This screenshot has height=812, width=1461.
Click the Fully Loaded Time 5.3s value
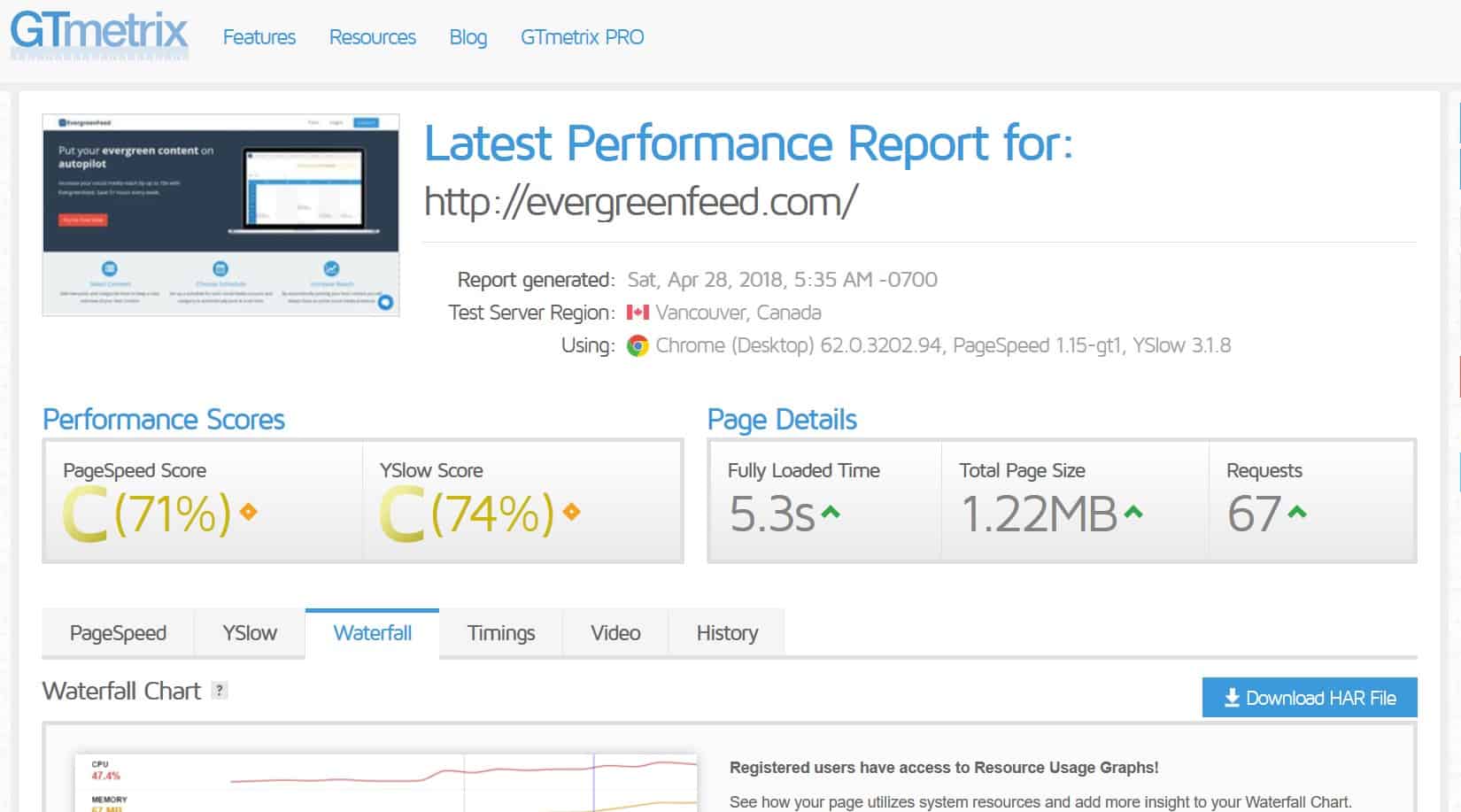pos(771,514)
